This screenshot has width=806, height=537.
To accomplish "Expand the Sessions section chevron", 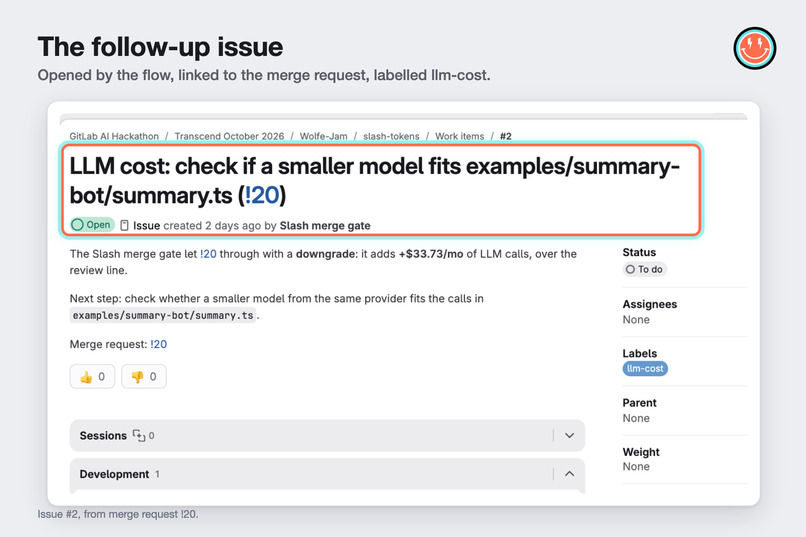I will click(x=570, y=435).
